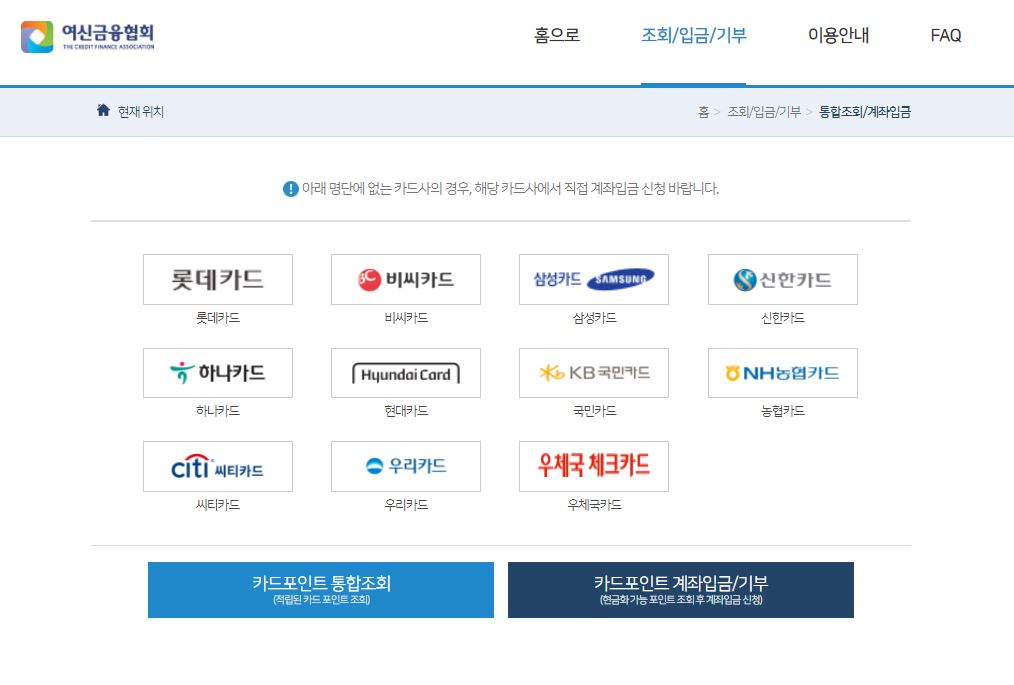Go to 홈으로 menu

557,35
